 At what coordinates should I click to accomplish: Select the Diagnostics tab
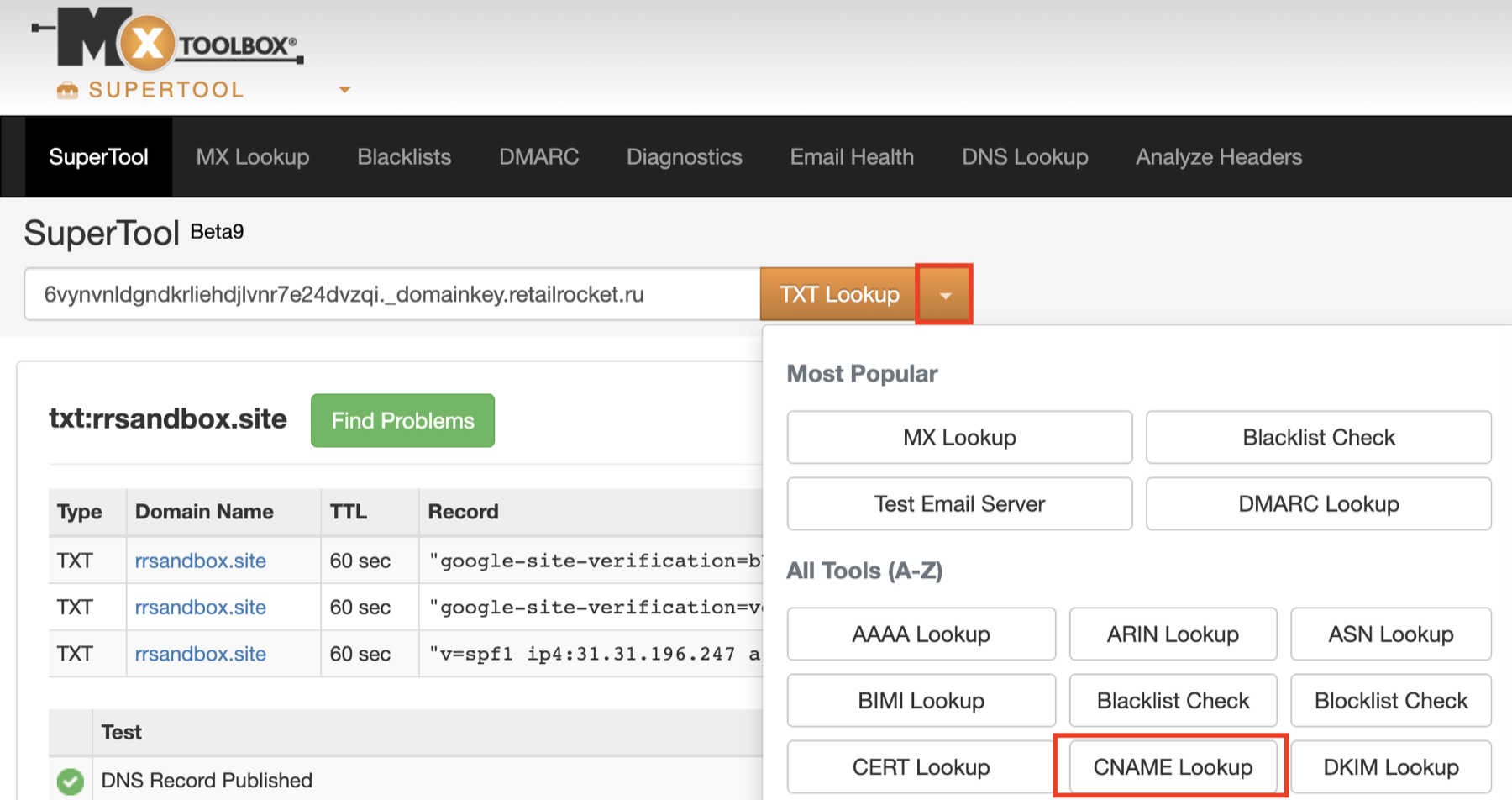685,157
